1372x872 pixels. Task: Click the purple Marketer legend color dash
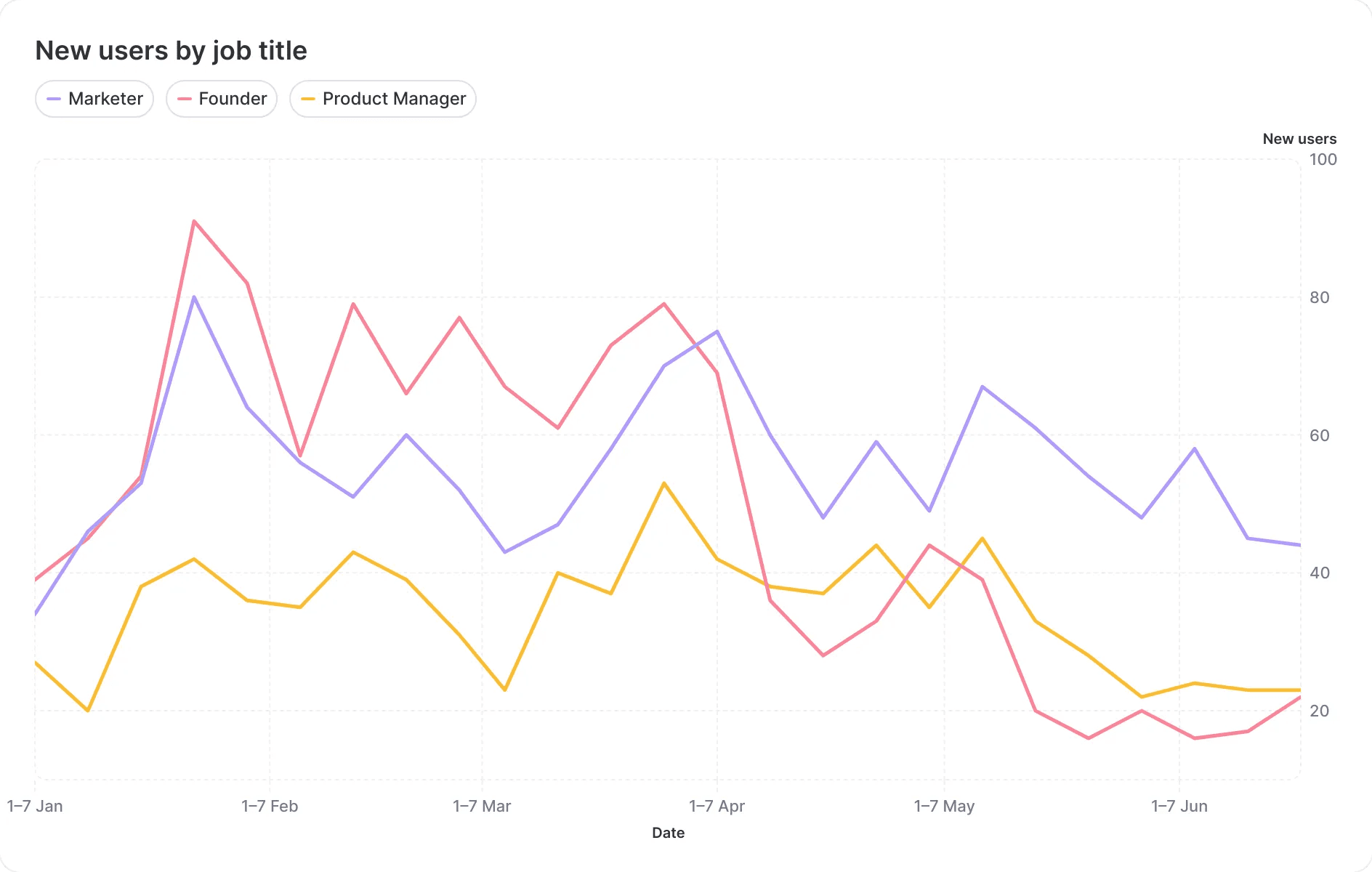click(x=54, y=99)
